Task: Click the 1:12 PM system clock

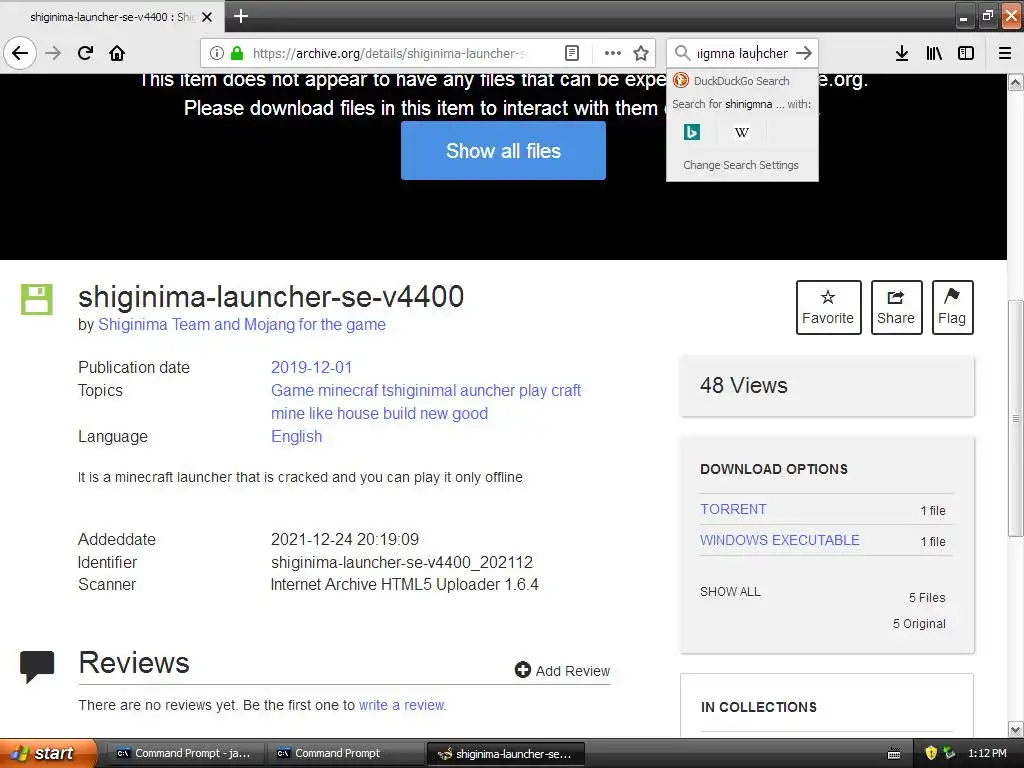Action: tap(987, 753)
